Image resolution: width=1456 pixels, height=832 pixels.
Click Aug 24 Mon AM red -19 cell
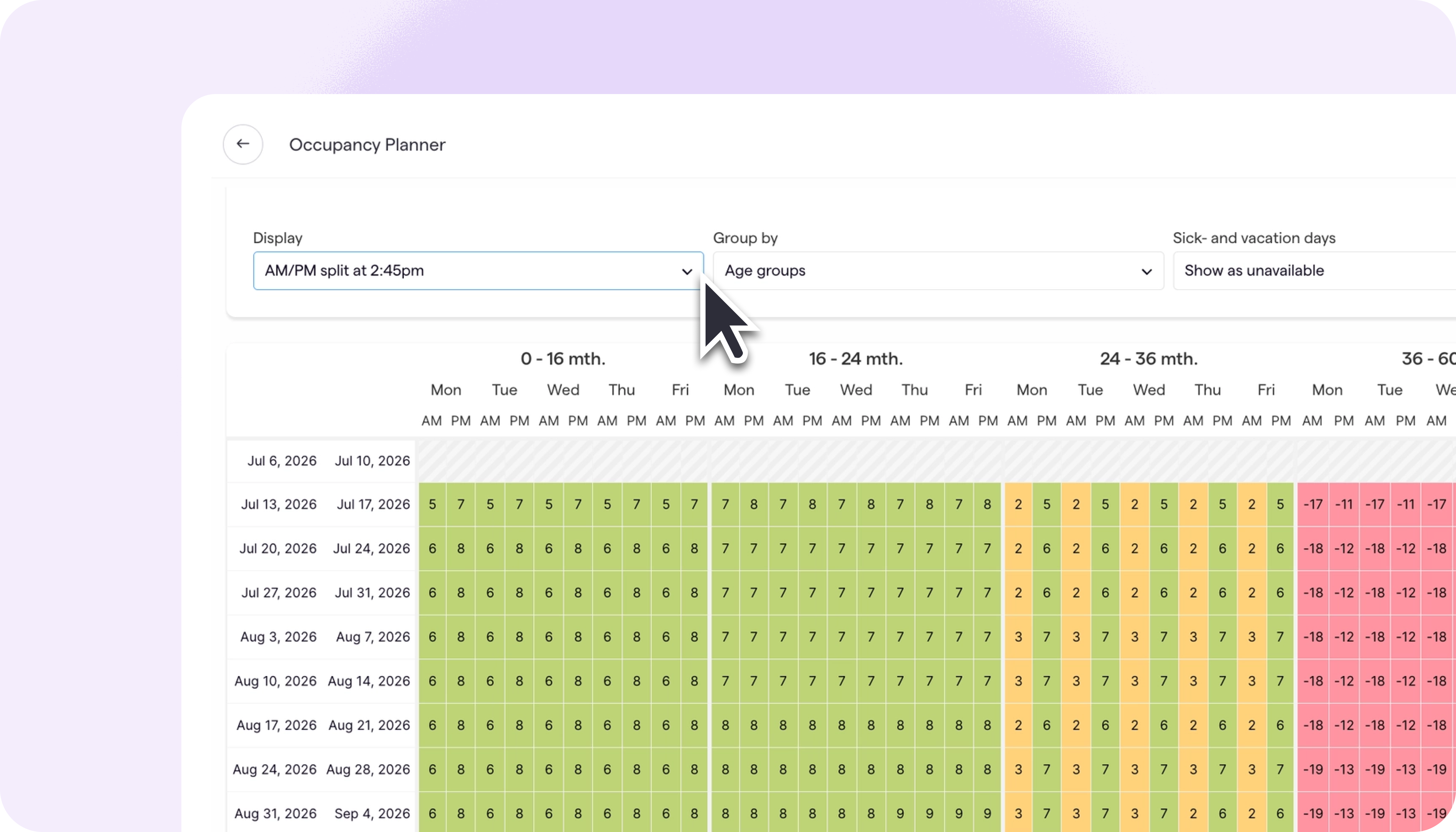pyautogui.click(x=1313, y=769)
